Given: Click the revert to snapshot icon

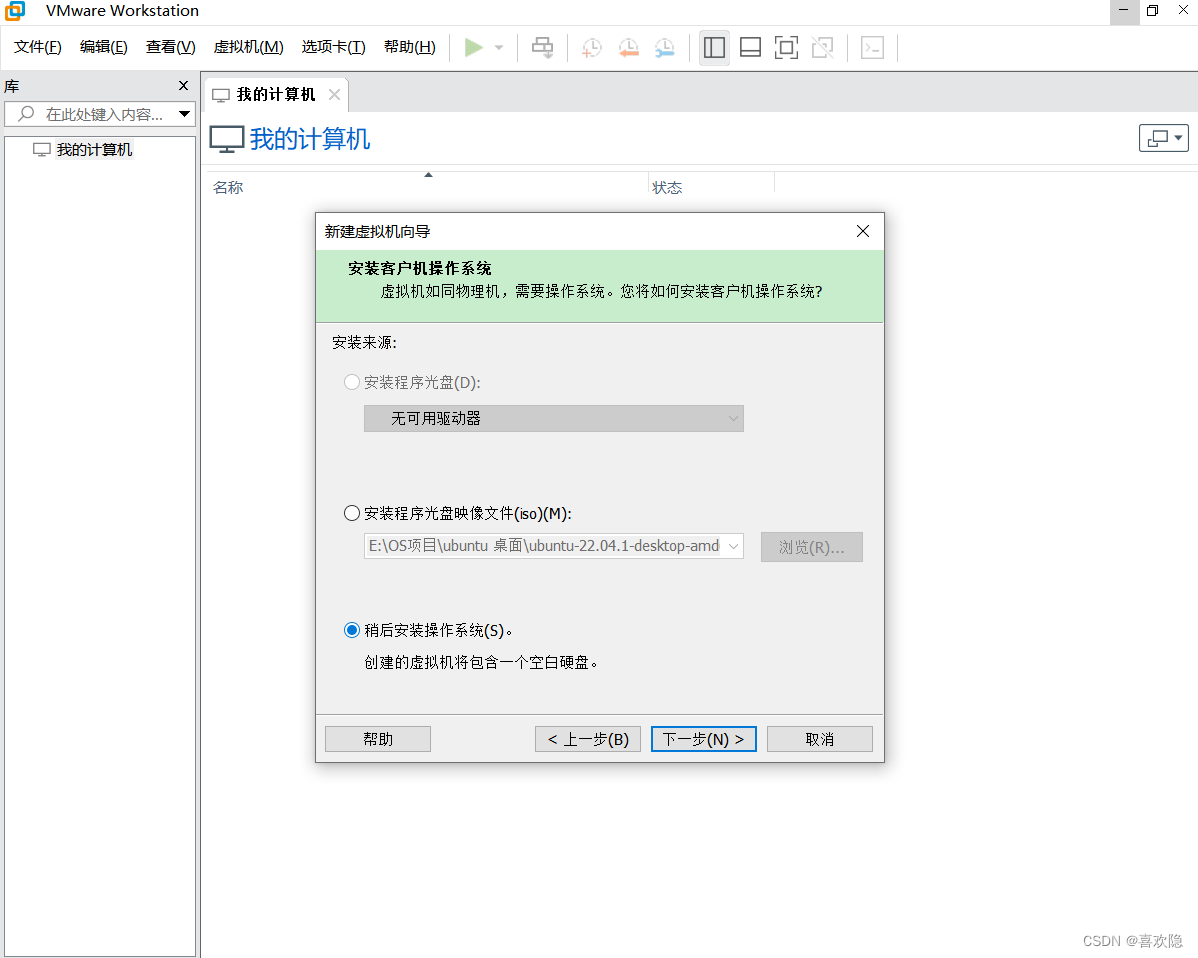Looking at the screenshot, I should 628,47.
